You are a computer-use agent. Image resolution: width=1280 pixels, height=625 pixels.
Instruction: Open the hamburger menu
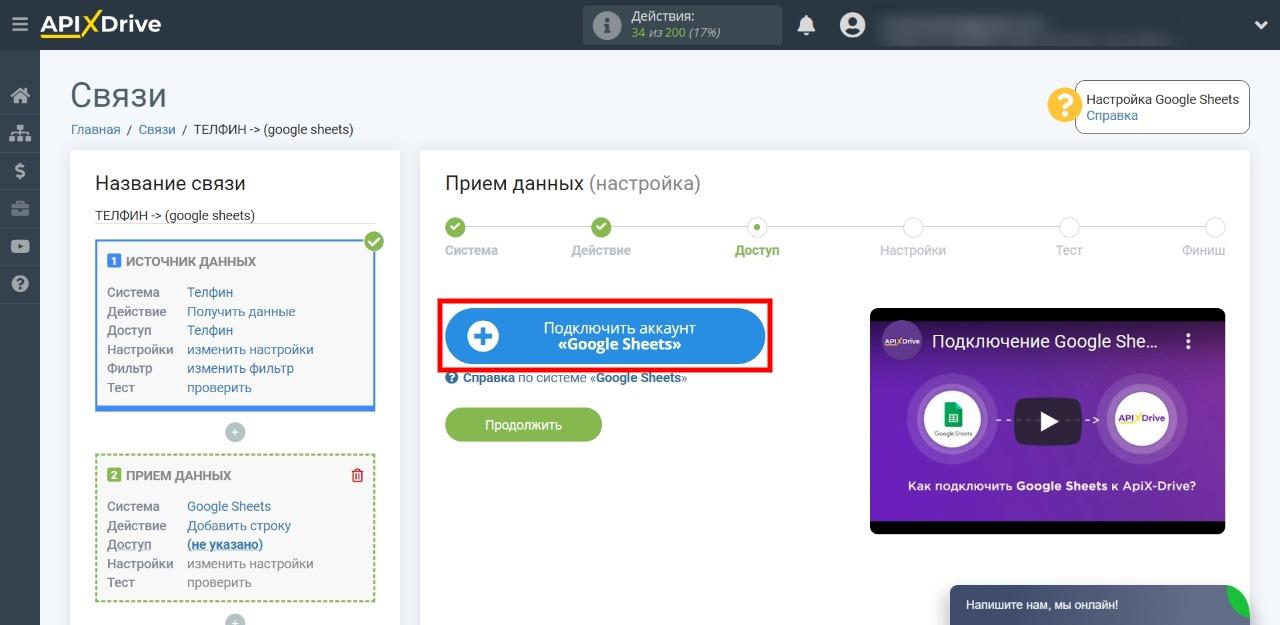pyautogui.click(x=19, y=24)
